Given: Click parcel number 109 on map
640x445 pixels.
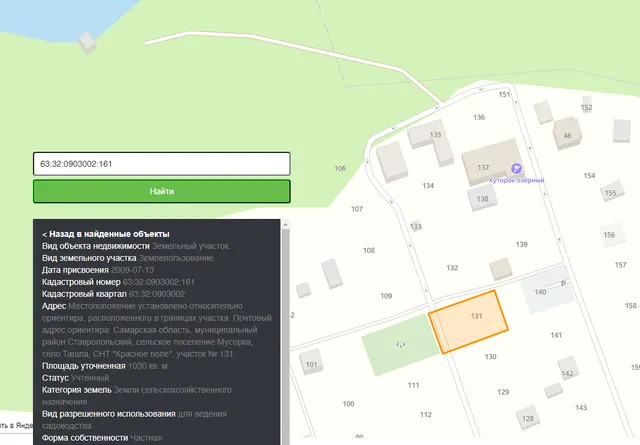Looking at the screenshot, I should click(386, 296).
